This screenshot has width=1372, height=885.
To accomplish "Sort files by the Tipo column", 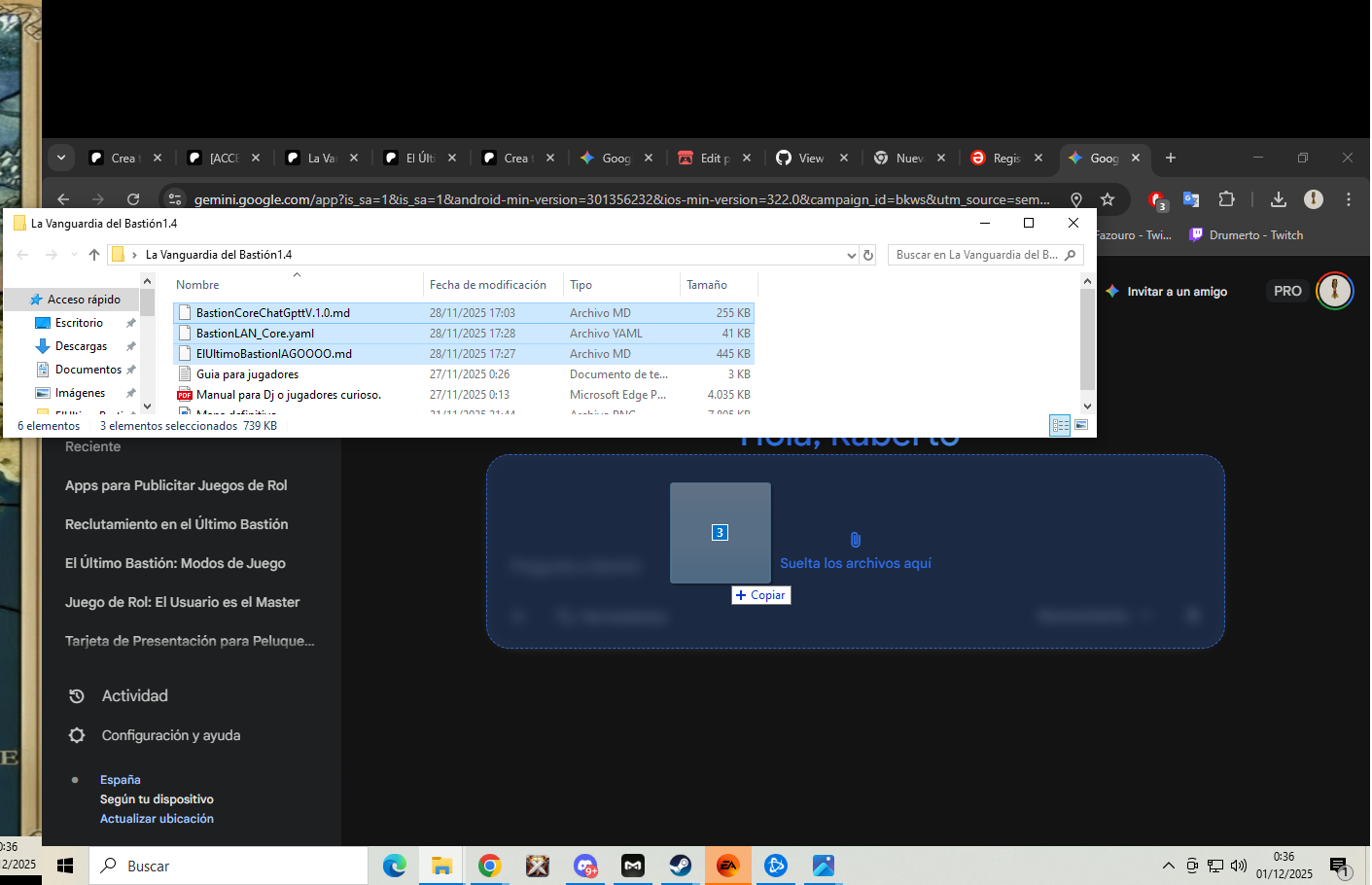I will tap(580, 285).
